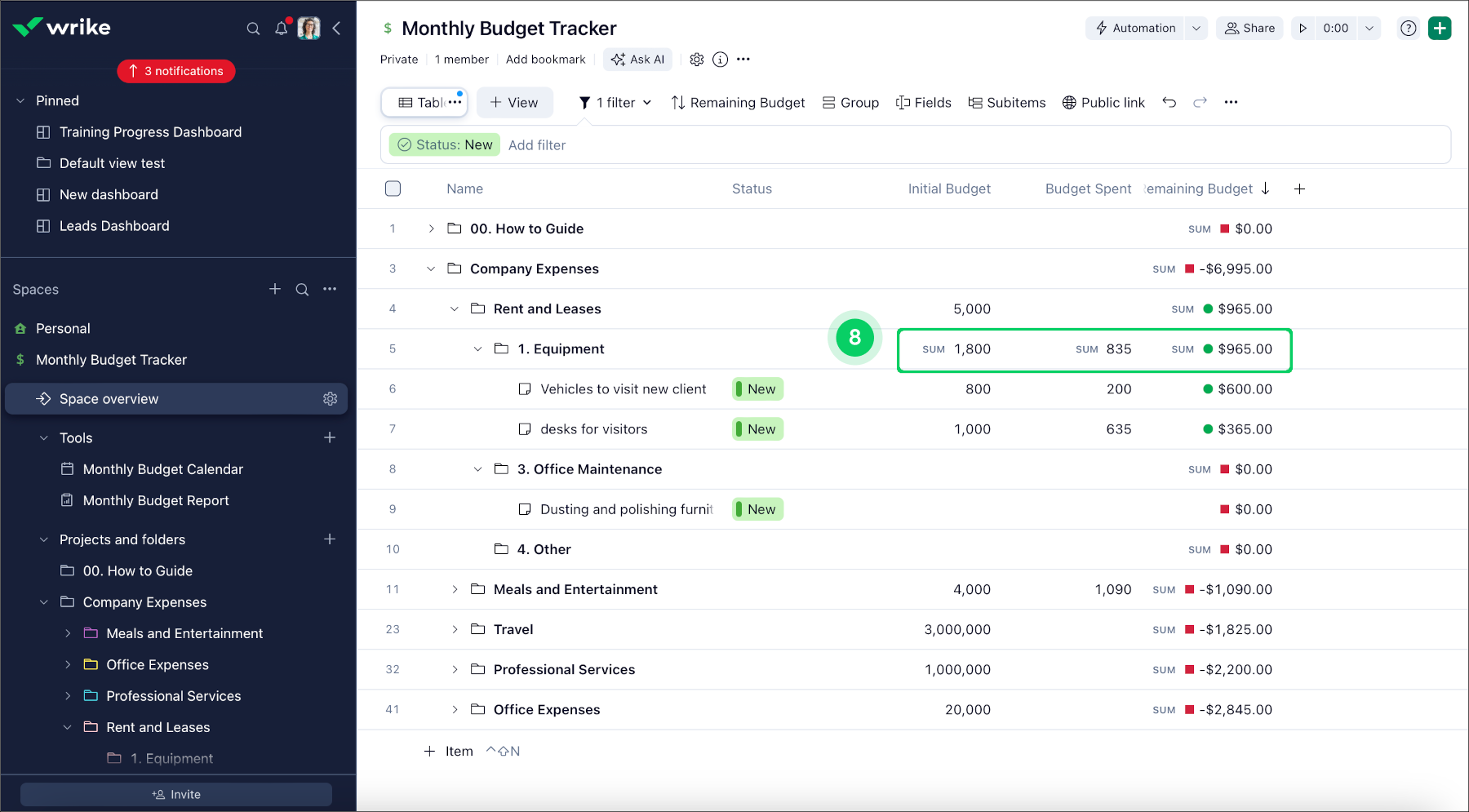The width and height of the screenshot is (1469, 812).
Task: Click the undo arrow in toolbar
Action: click(1169, 102)
